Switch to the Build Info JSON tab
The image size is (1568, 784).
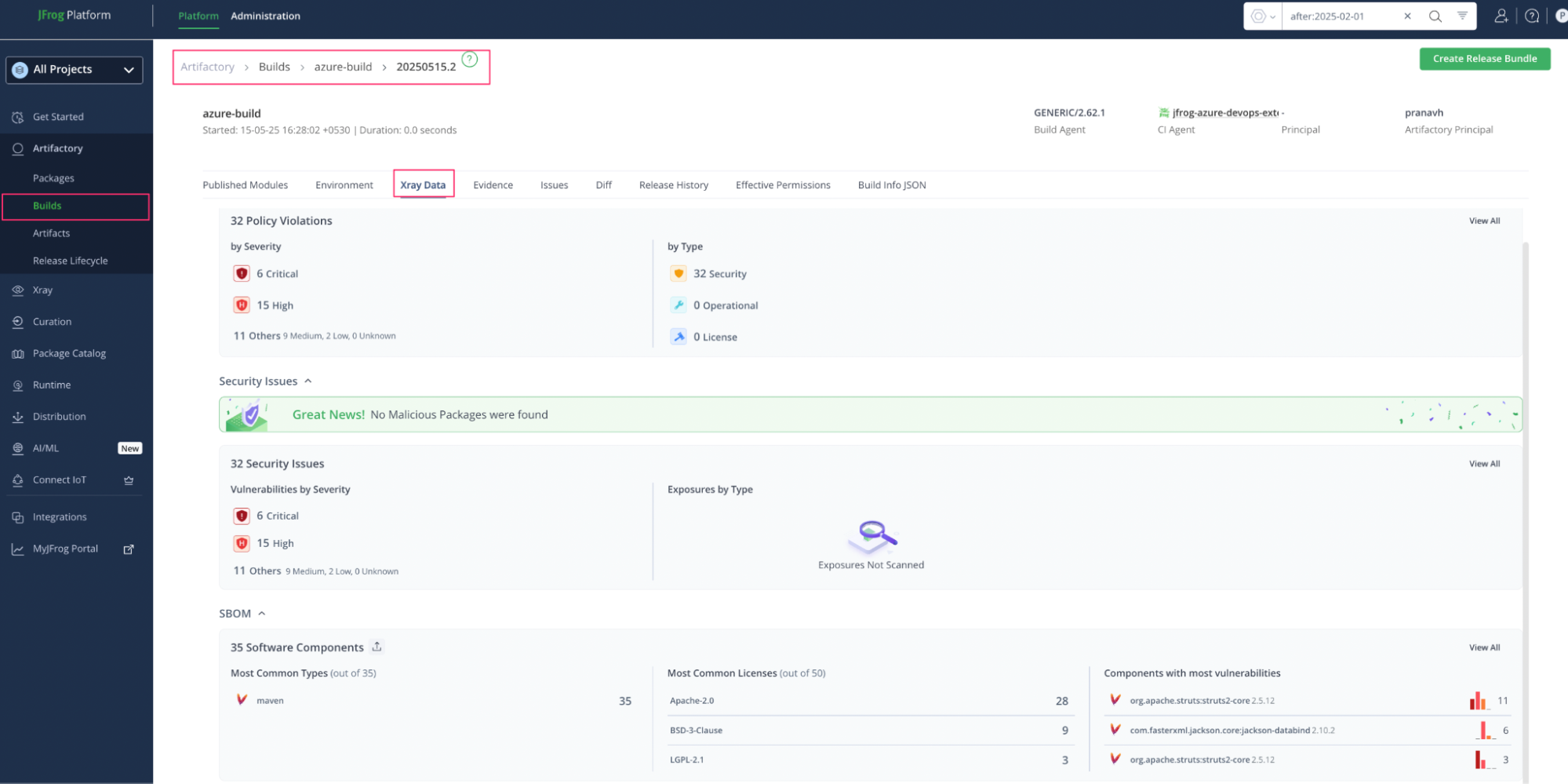click(x=891, y=185)
